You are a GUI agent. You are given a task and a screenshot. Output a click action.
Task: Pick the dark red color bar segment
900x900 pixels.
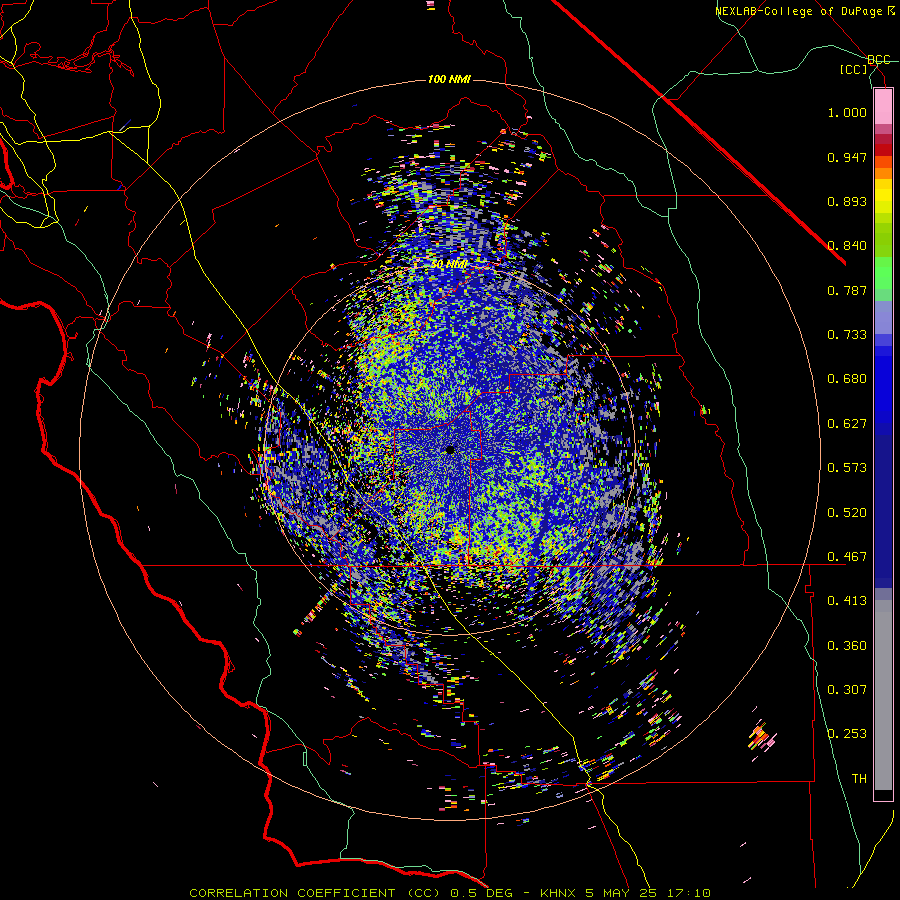(883, 150)
